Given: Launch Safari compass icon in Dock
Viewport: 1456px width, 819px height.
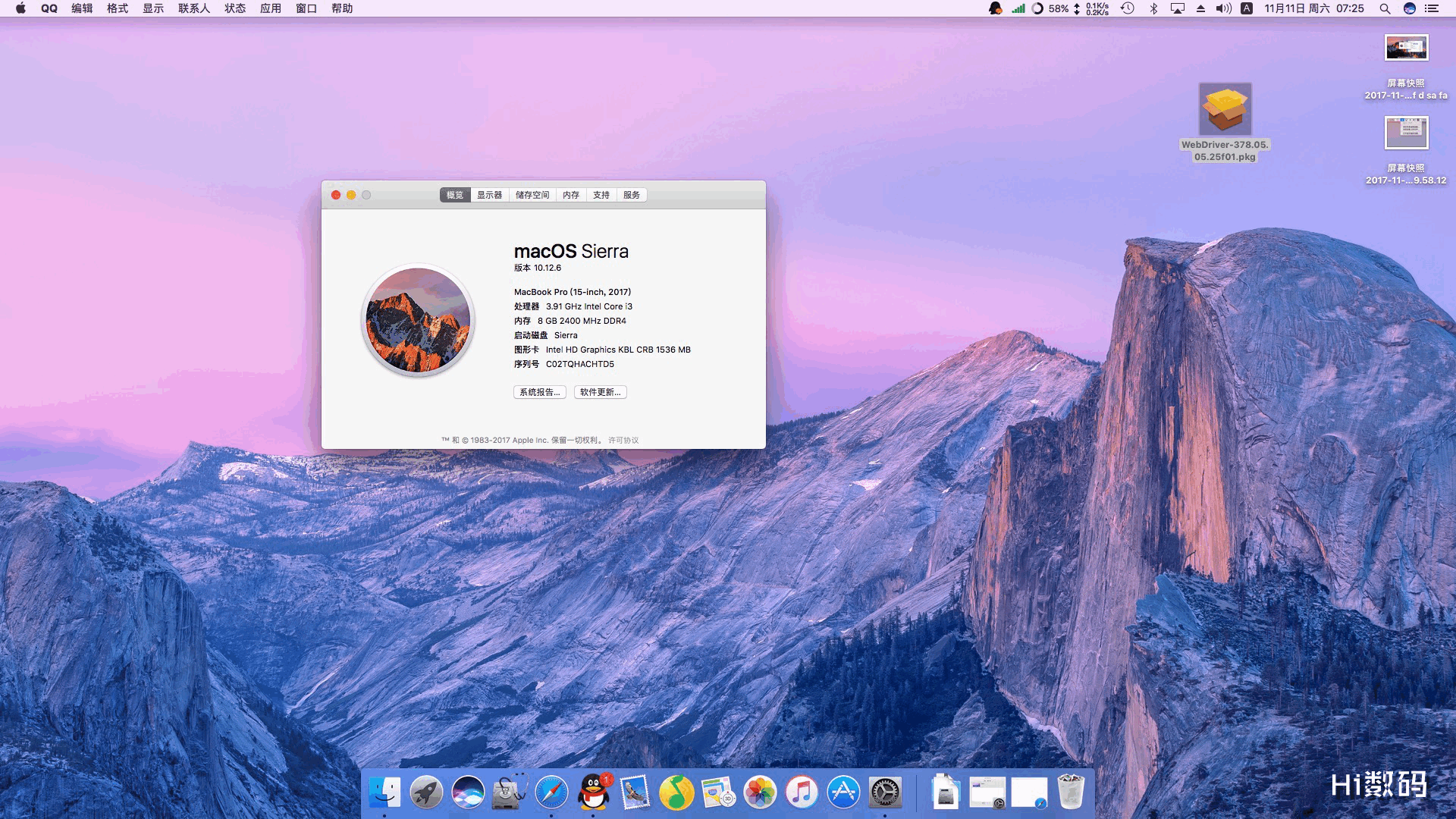Looking at the screenshot, I should tap(551, 792).
